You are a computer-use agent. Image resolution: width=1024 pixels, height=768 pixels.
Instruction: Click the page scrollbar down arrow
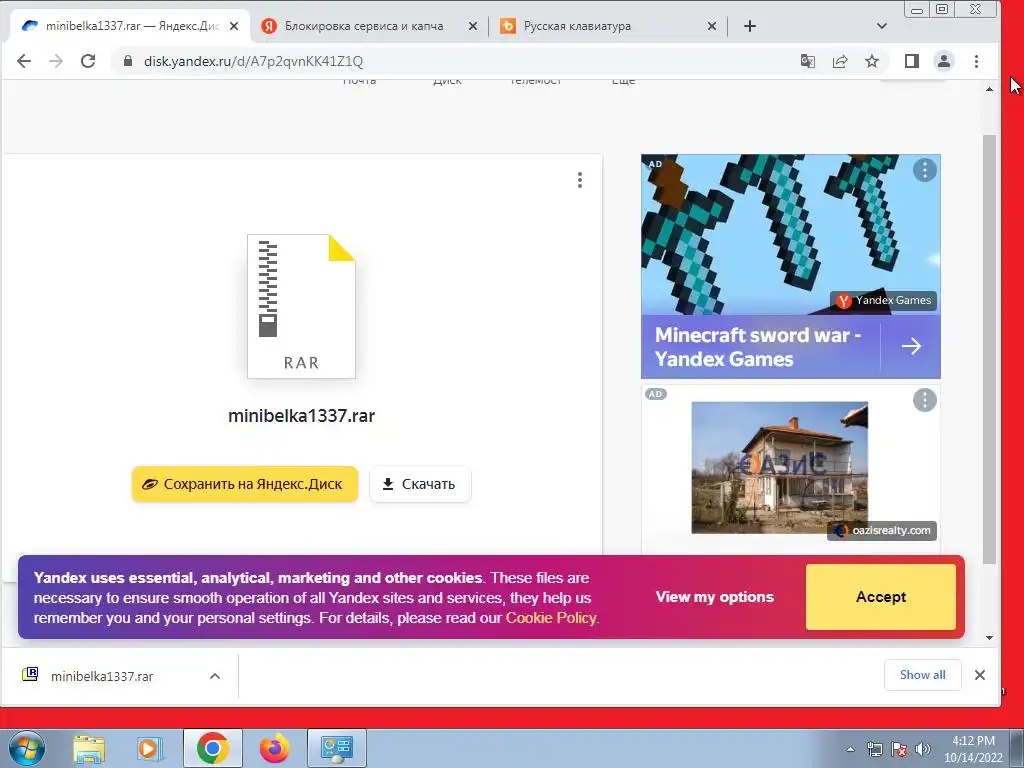point(989,637)
